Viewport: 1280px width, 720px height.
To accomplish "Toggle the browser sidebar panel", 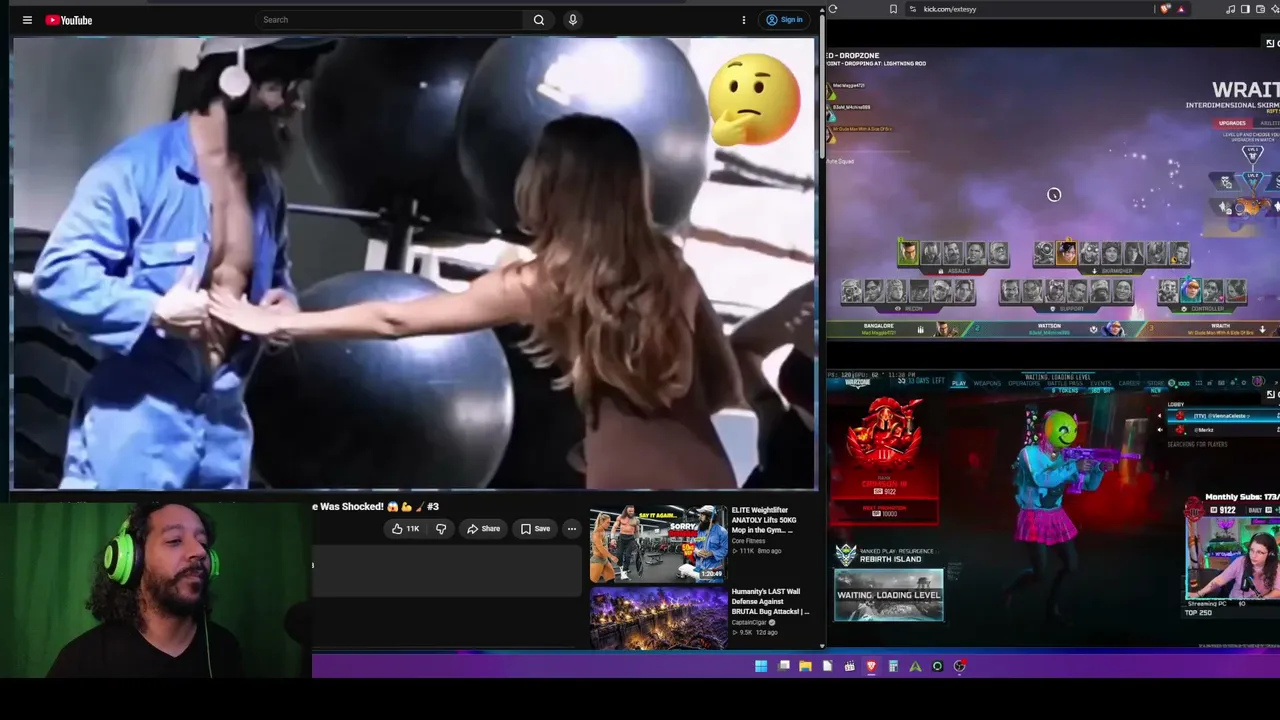I will (x=1245, y=9).
